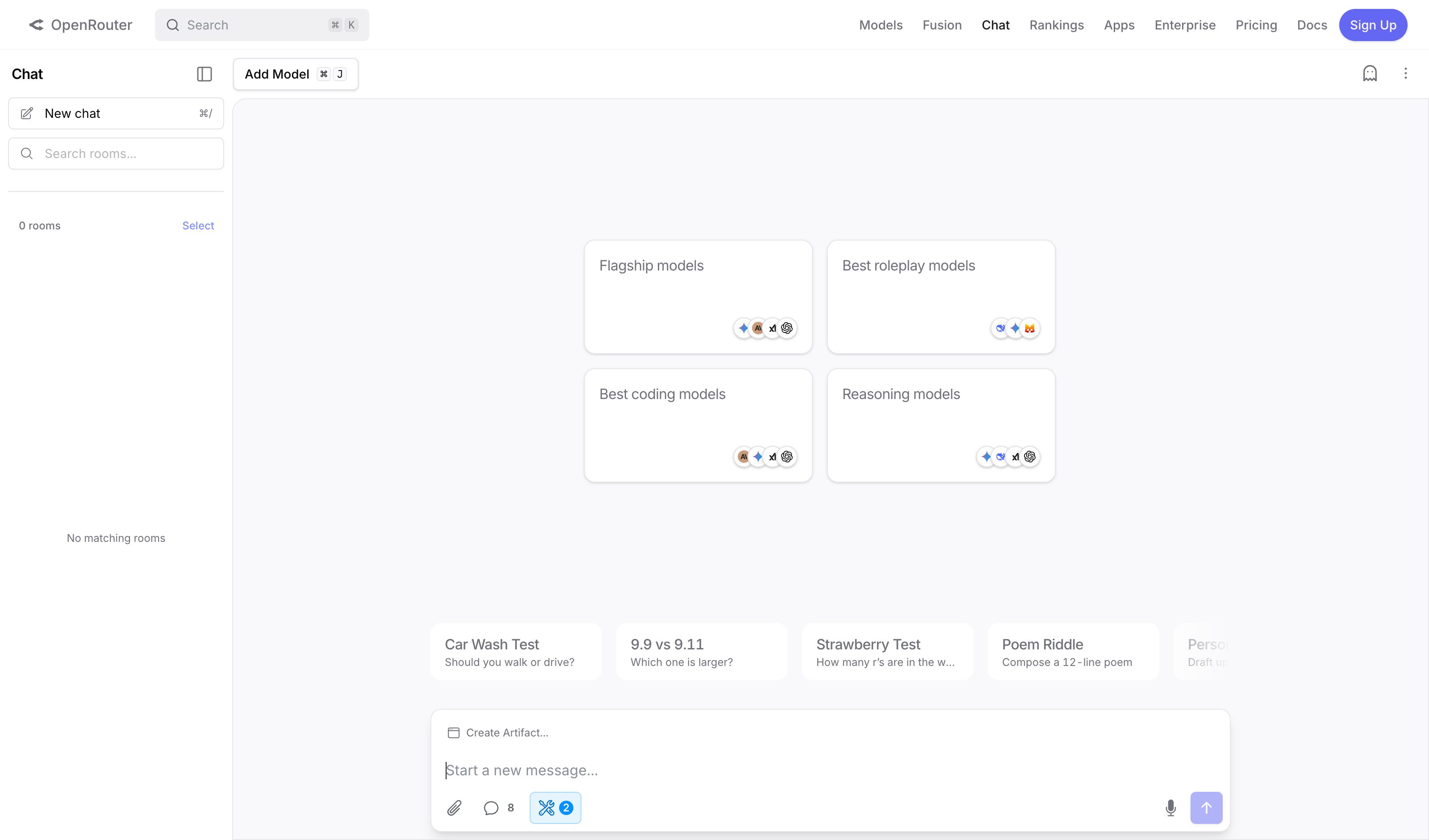Select the Poem Riddle prompt

click(x=1073, y=652)
